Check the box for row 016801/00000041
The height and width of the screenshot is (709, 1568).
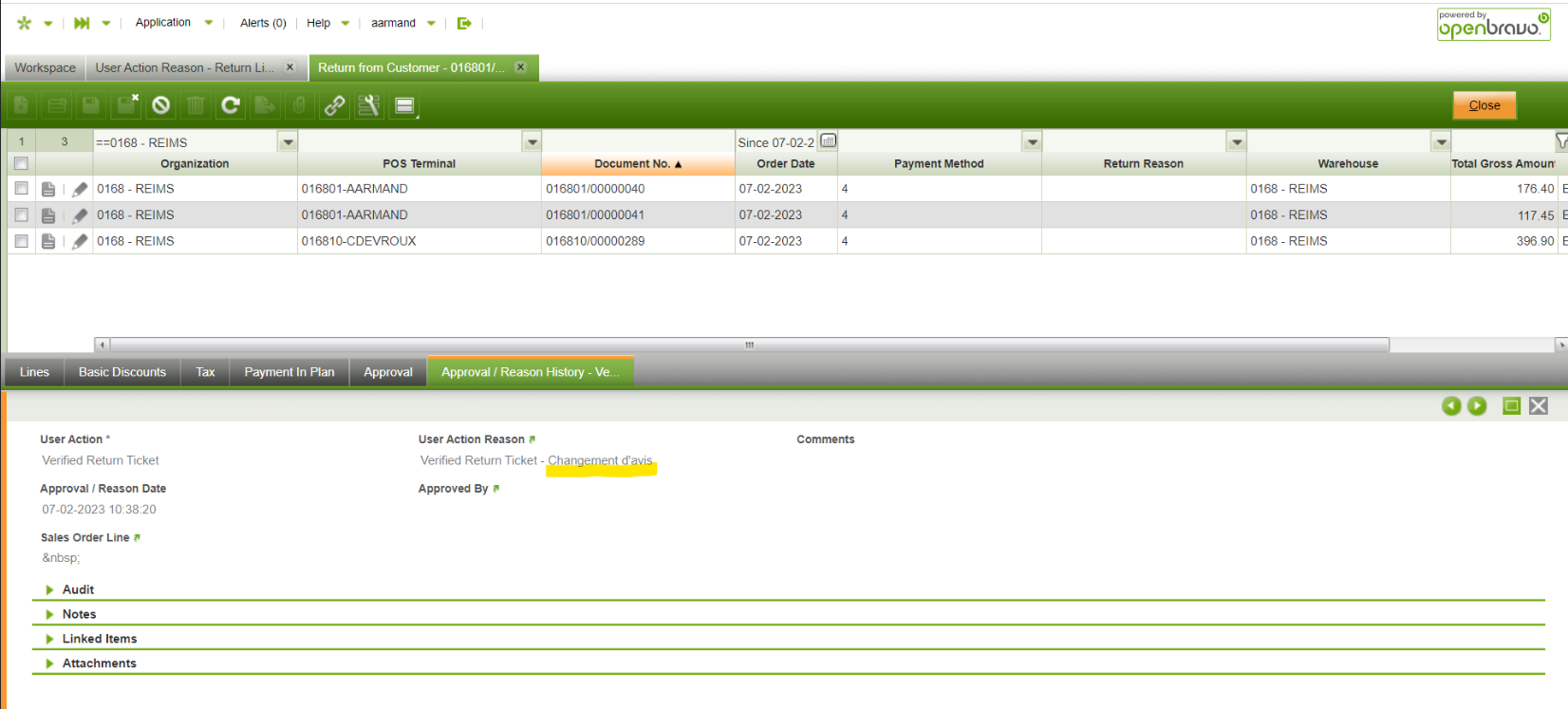click(21, 215)
